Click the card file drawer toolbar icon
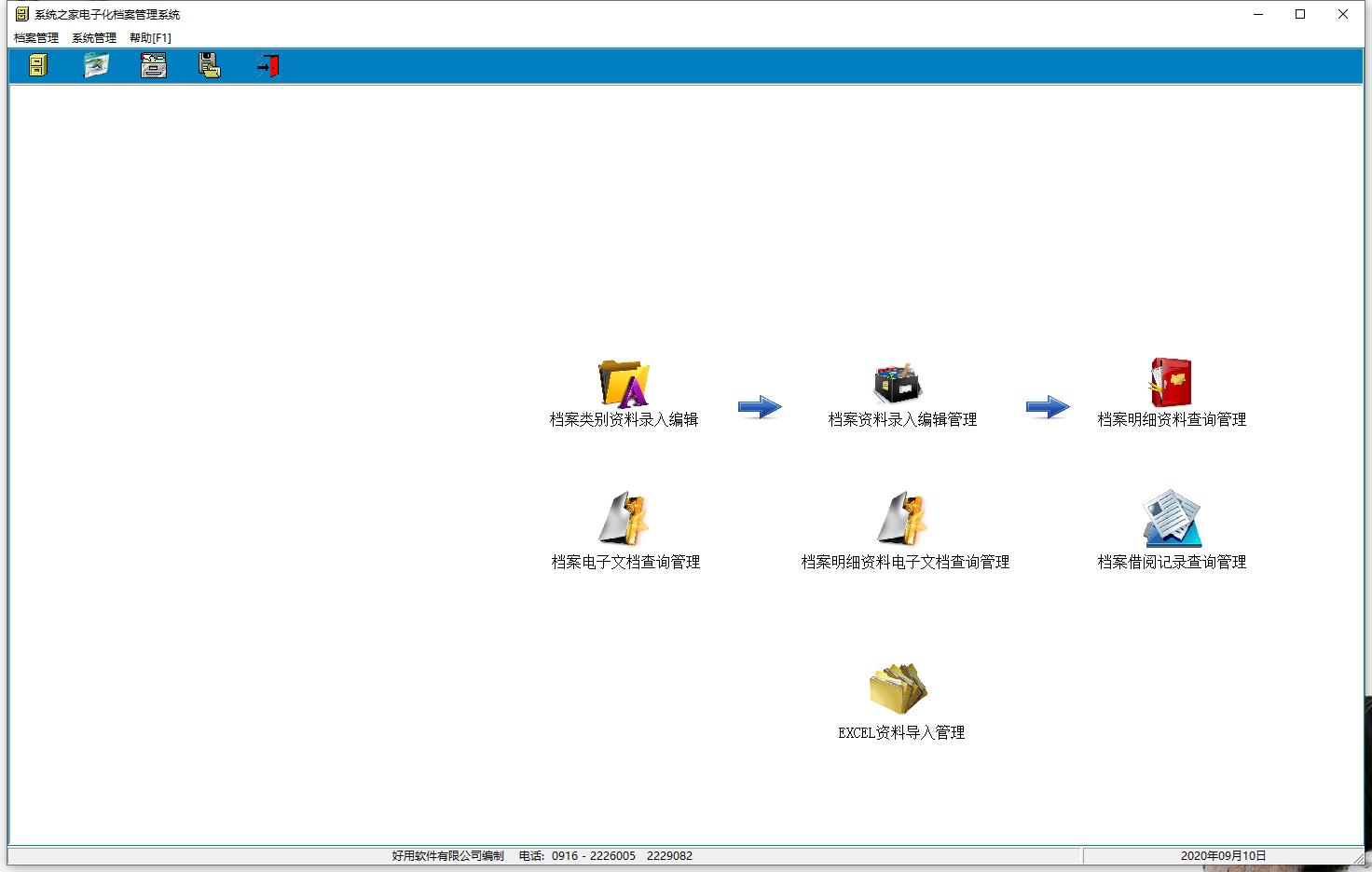Image resolution: width=1372 pixels, height=872 pixels. [x=154, y=65]
